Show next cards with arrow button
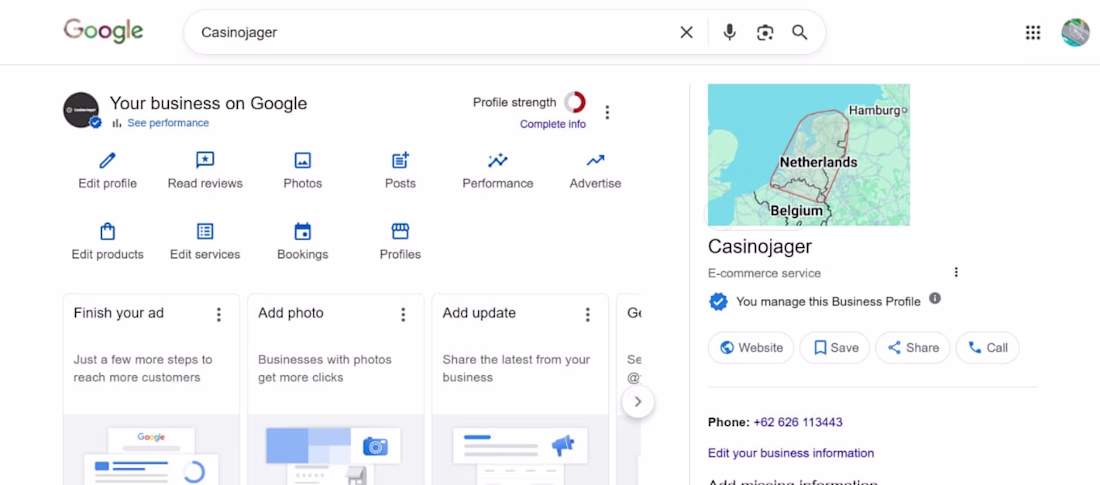 [638, 402]
